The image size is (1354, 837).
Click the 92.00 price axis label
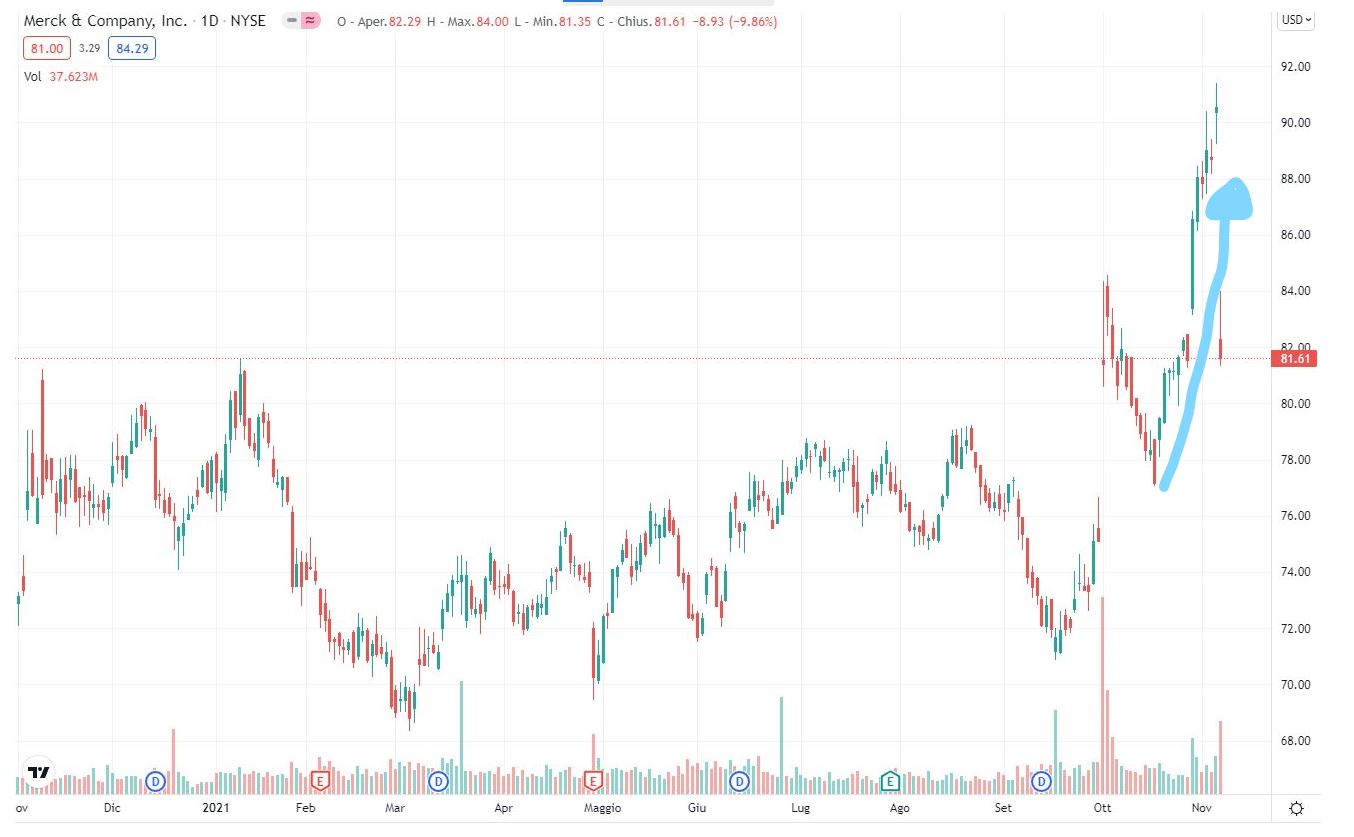pyautogui.click(x=1295, y=66)
